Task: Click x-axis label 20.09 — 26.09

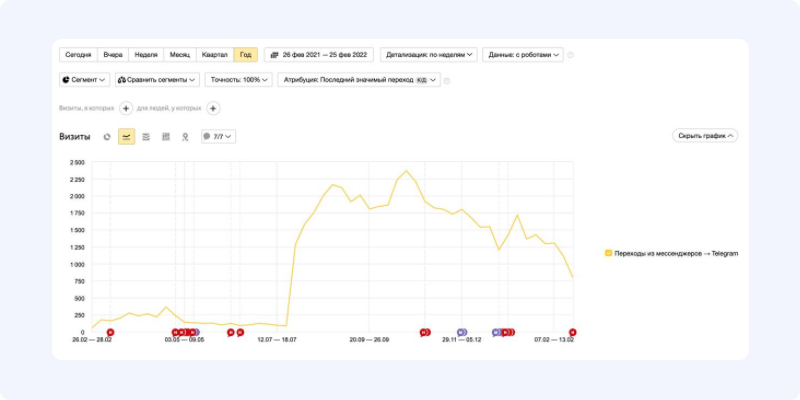Action: point(369,340)
